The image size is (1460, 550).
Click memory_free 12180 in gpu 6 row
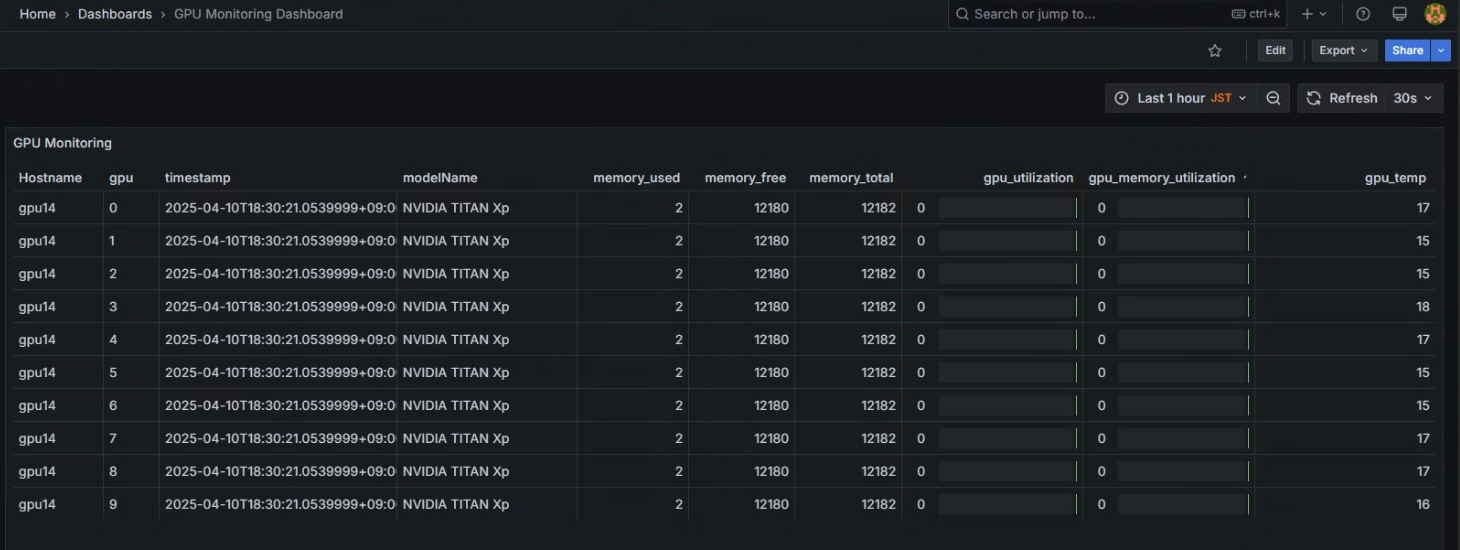(x=771, y=406)
